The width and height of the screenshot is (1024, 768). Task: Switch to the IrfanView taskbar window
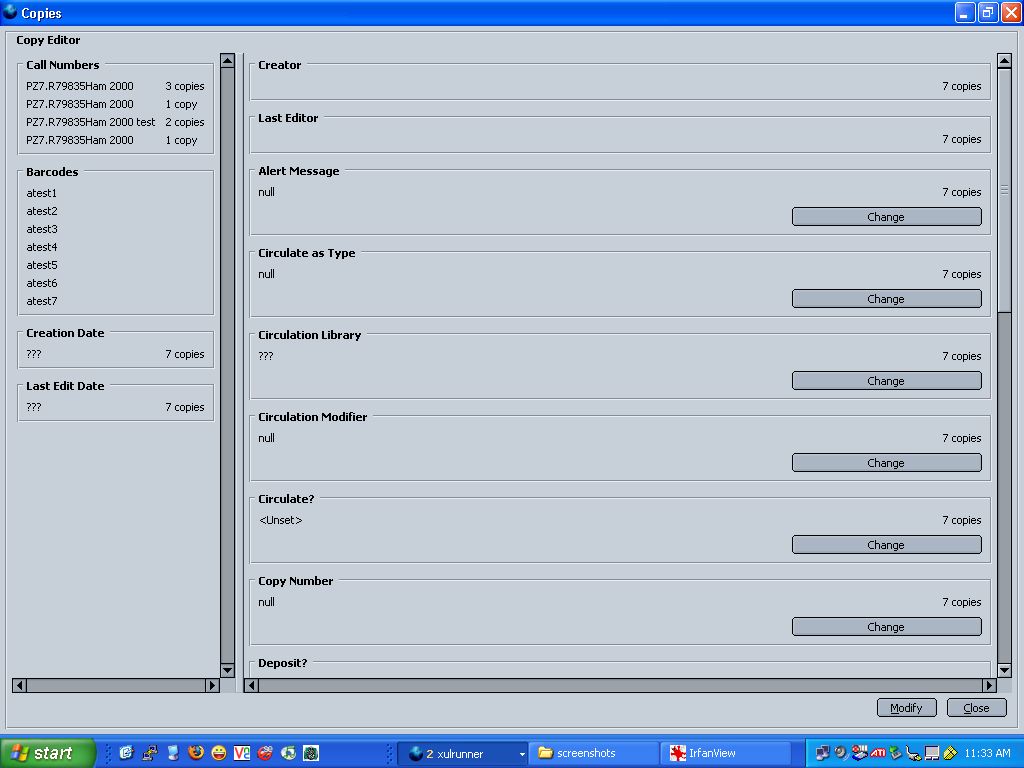[726, 753]
